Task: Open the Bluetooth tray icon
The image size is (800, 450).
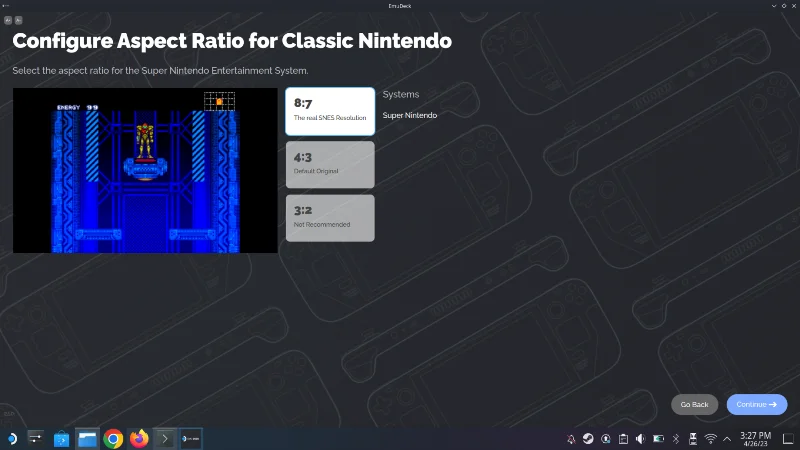Action: (676, 439)
